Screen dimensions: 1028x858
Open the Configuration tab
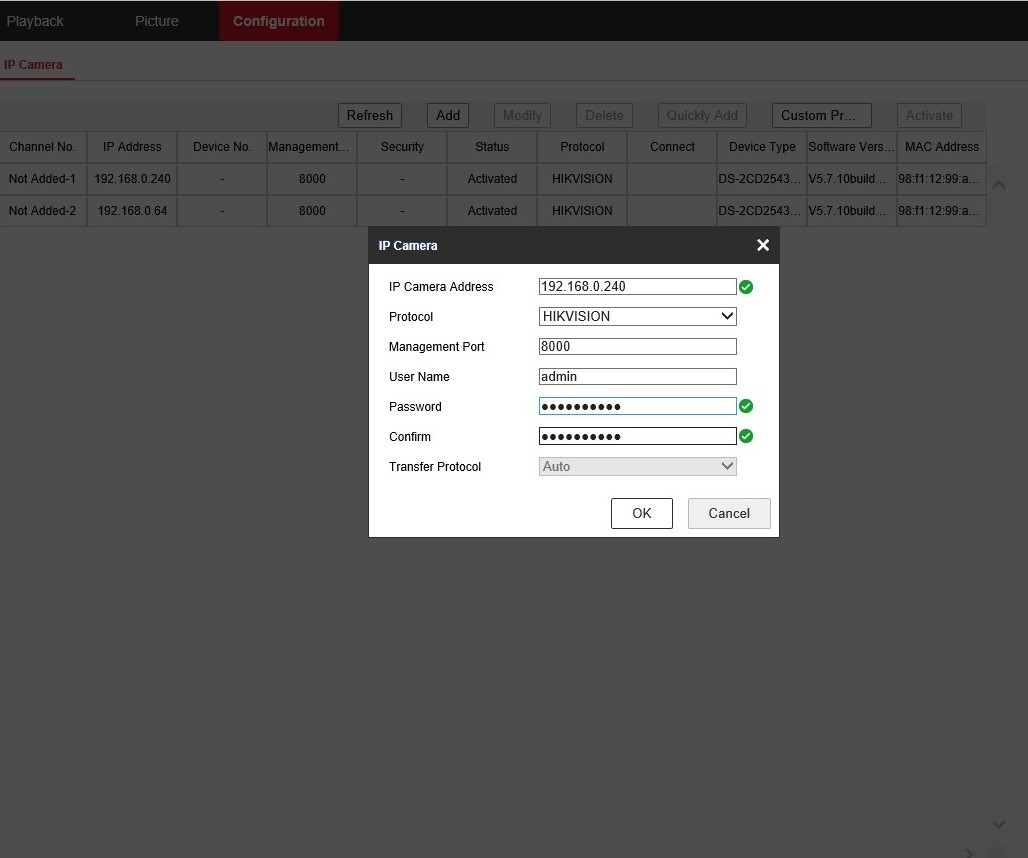(x=279, y=21)
